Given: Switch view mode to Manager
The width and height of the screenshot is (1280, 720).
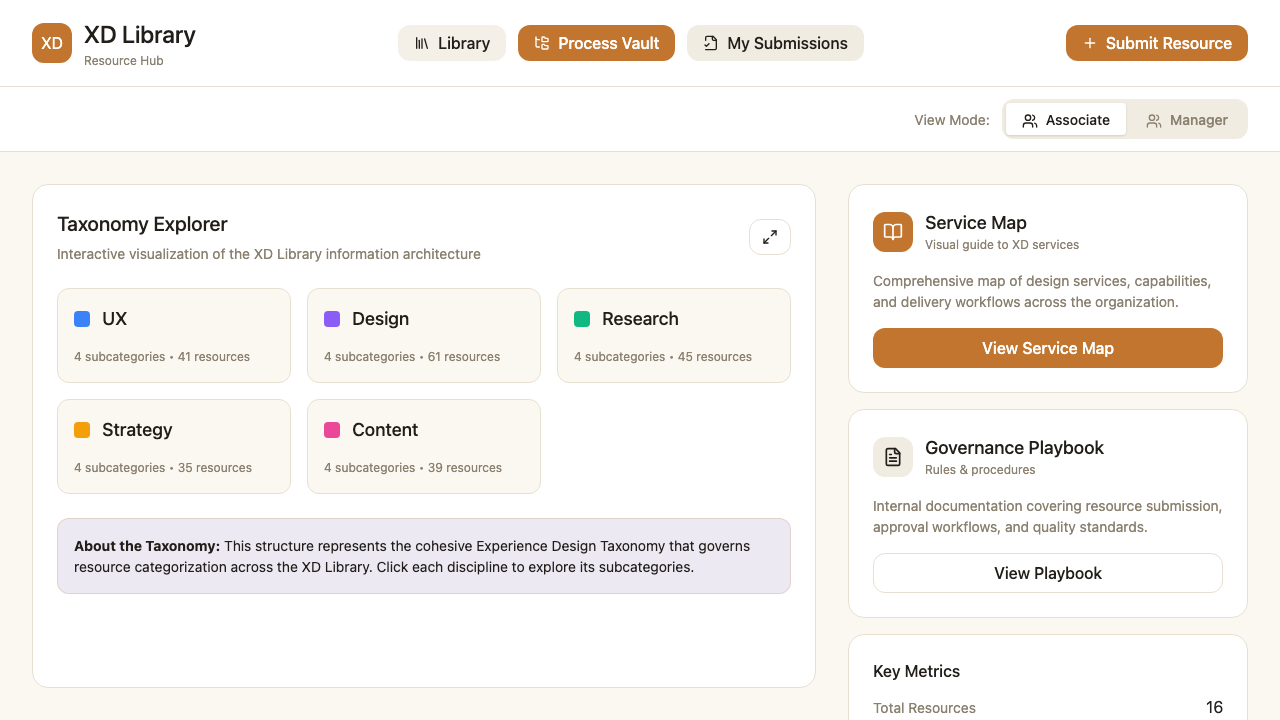Looking at the screenshot, I should coord(1187,120).
